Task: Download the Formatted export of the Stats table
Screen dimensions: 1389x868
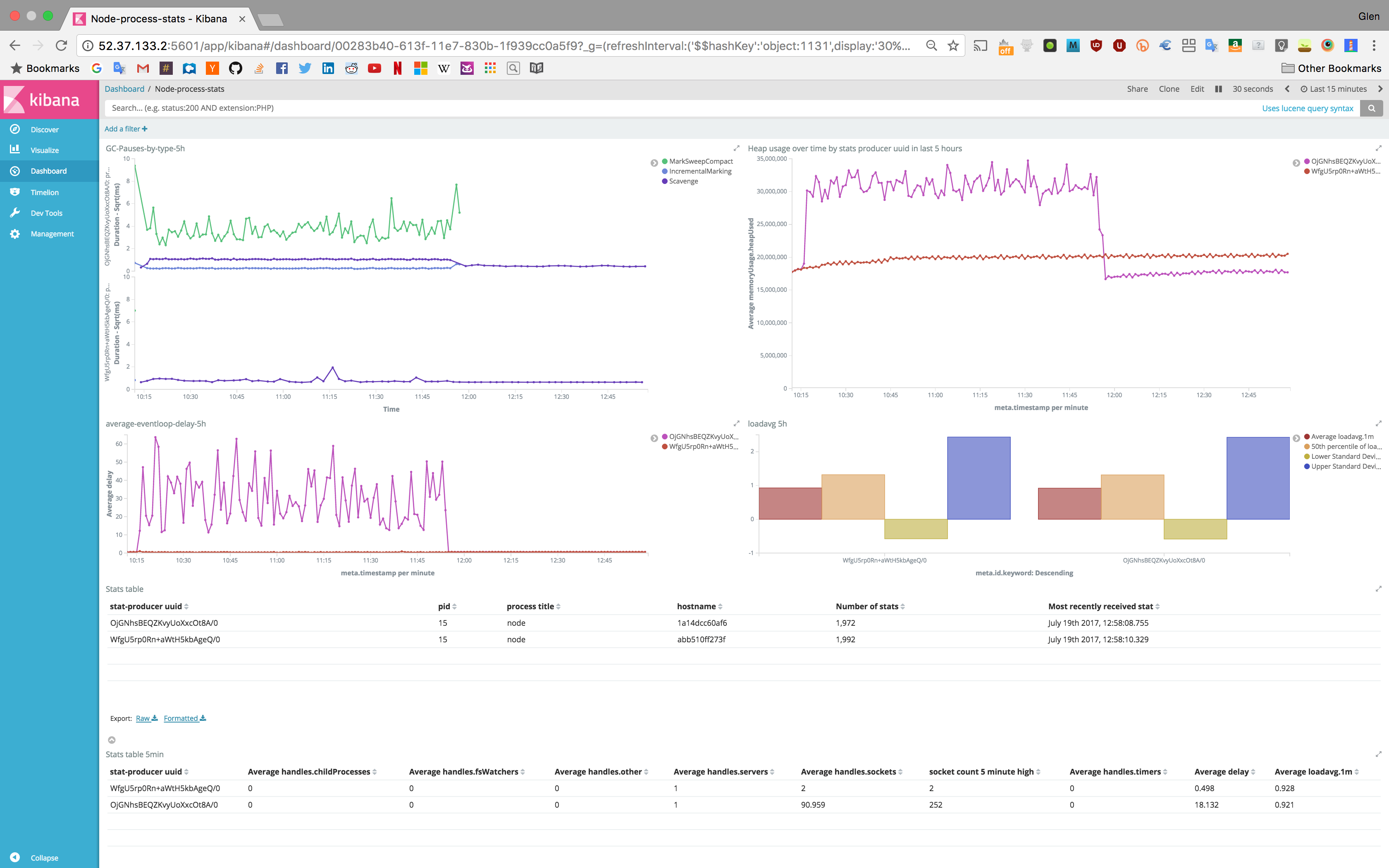Action: coord(181,718)
